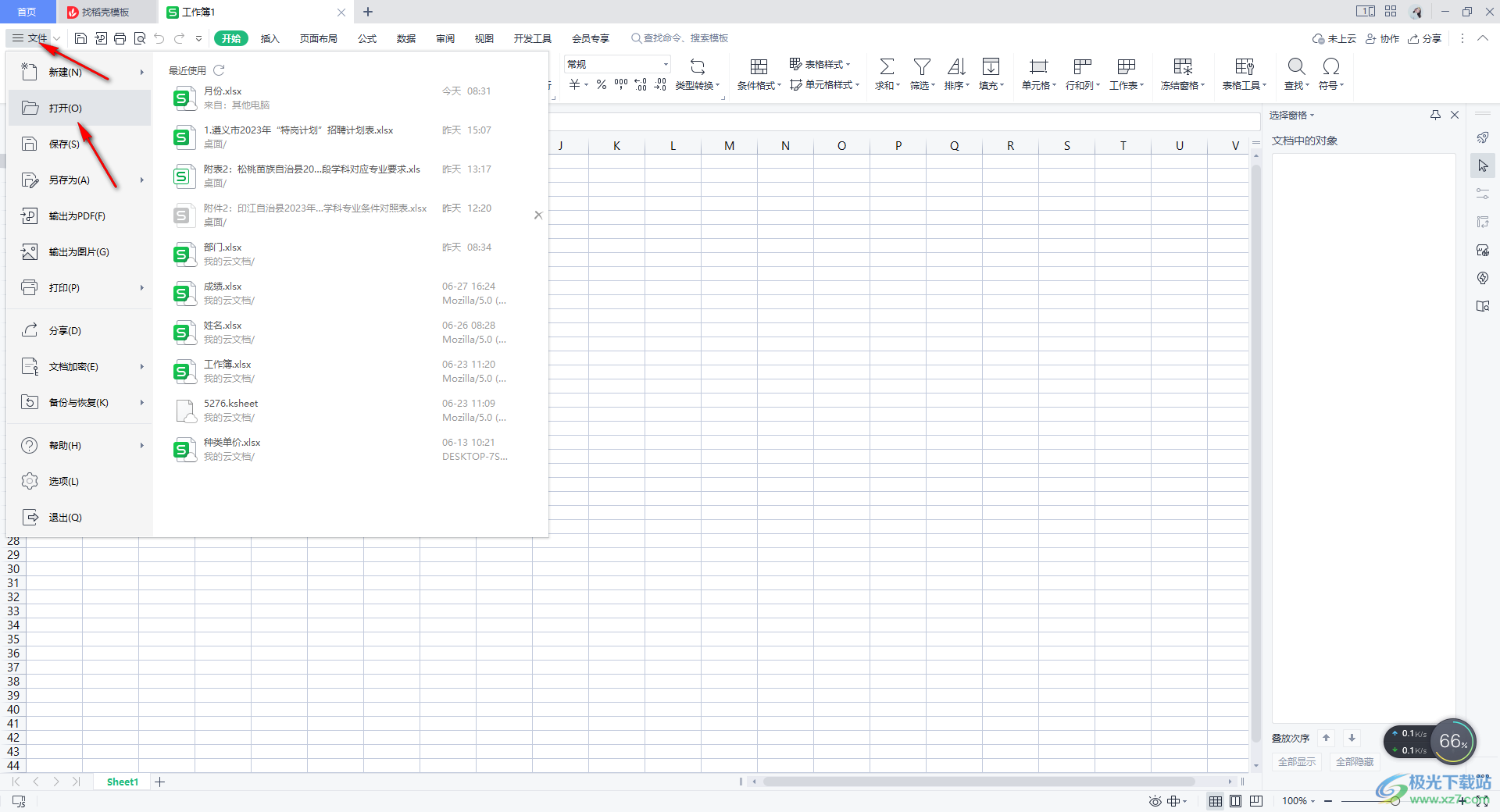Click the print preview icon in quick toolbar
This screenshot has width=1500, height=812.
click(140, 38)
